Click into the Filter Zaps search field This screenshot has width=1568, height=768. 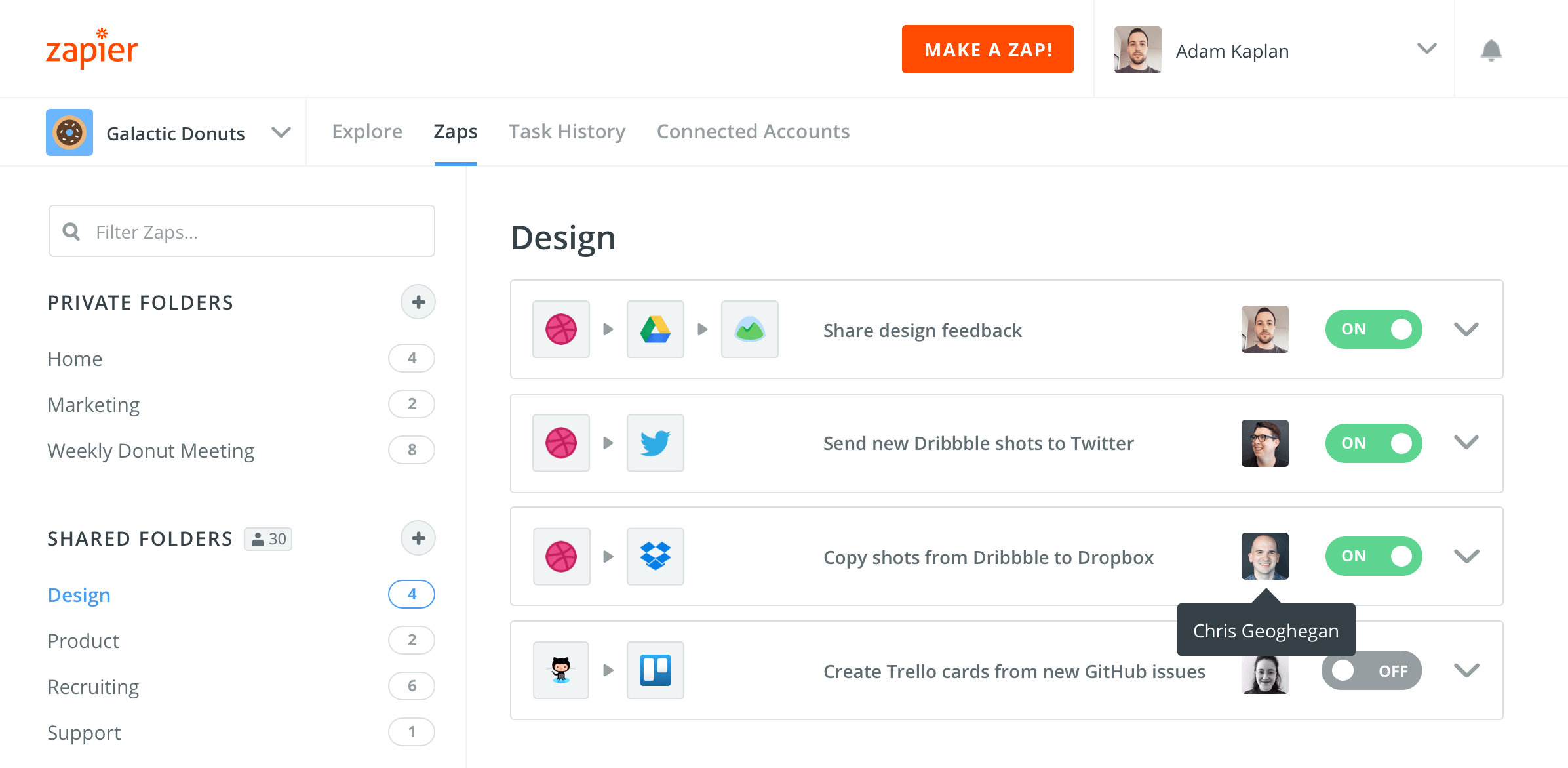tap(242, 232)
